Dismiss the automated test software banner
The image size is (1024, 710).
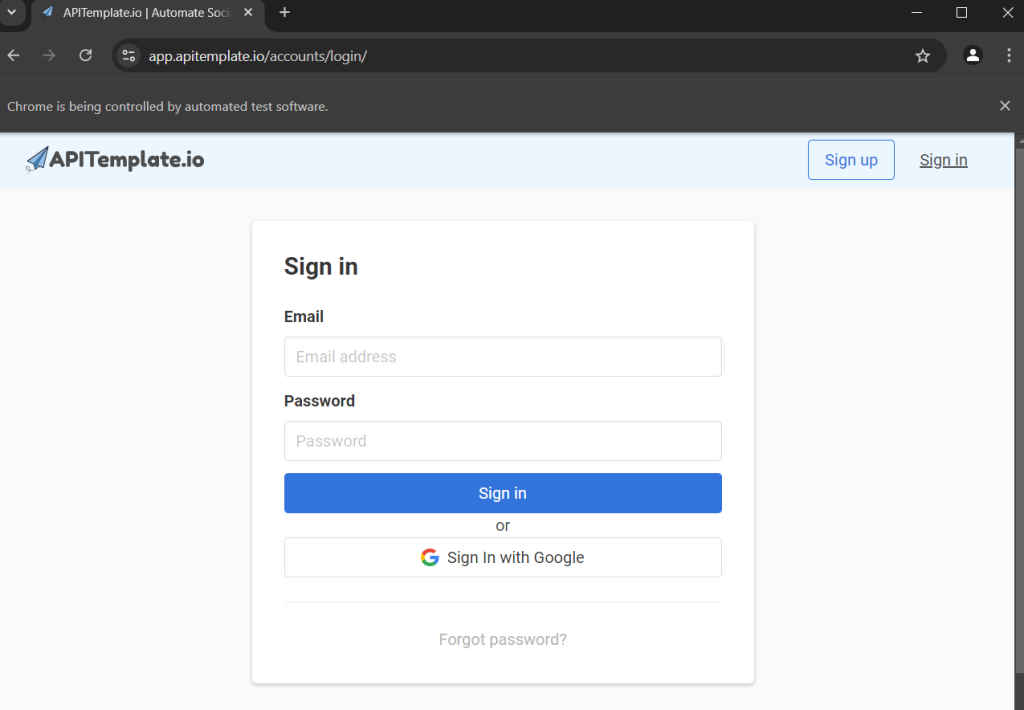[1004, 106]
